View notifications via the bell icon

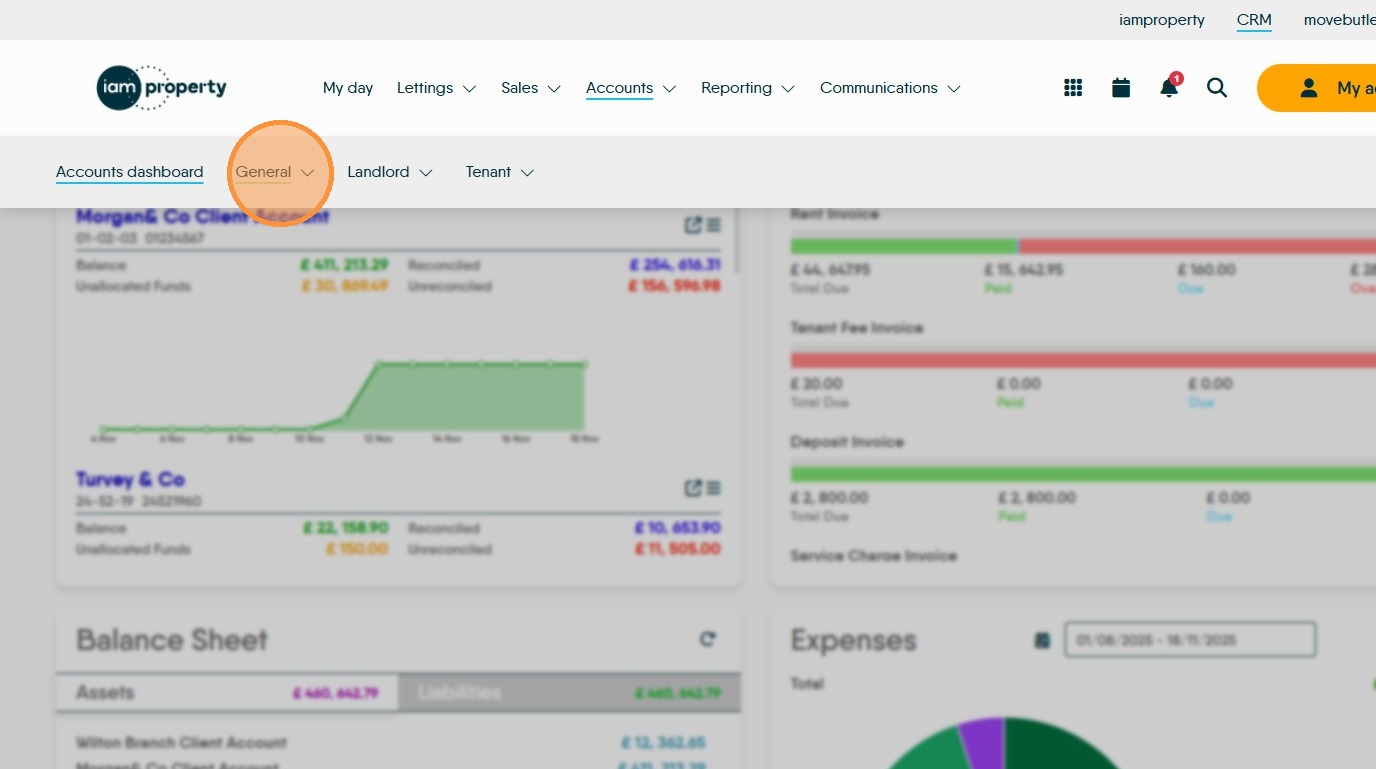[1169, 87]
